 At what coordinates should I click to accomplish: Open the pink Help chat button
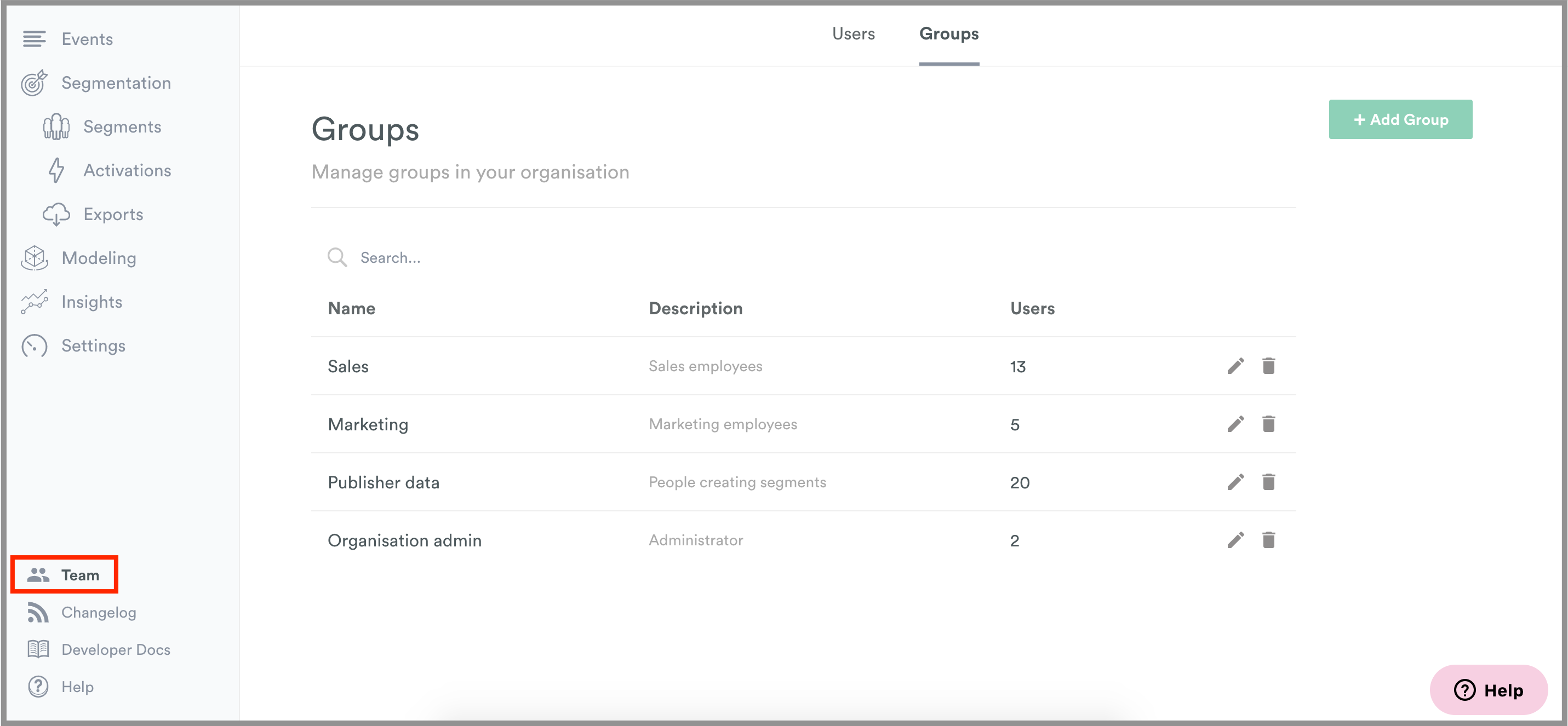pos(1489,690)
